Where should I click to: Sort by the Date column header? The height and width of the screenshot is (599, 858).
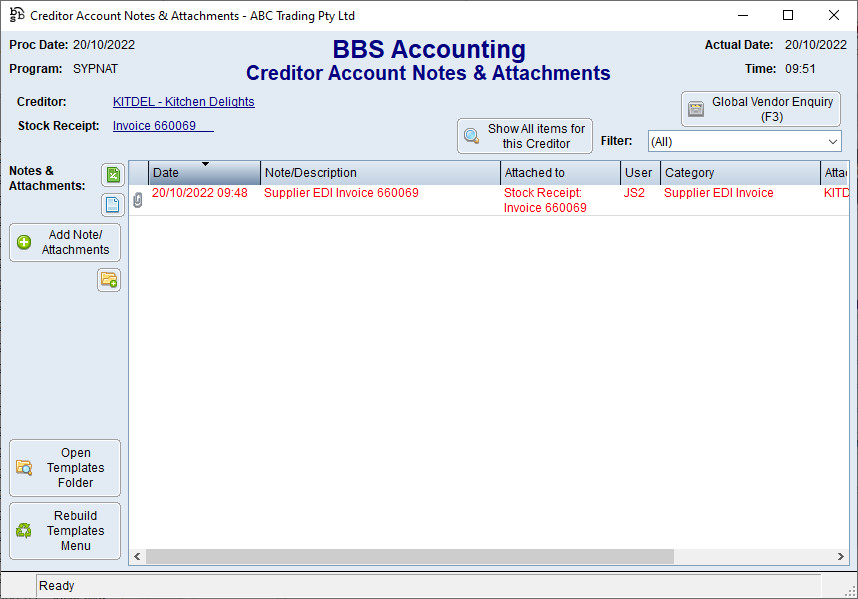pos(204,173)
